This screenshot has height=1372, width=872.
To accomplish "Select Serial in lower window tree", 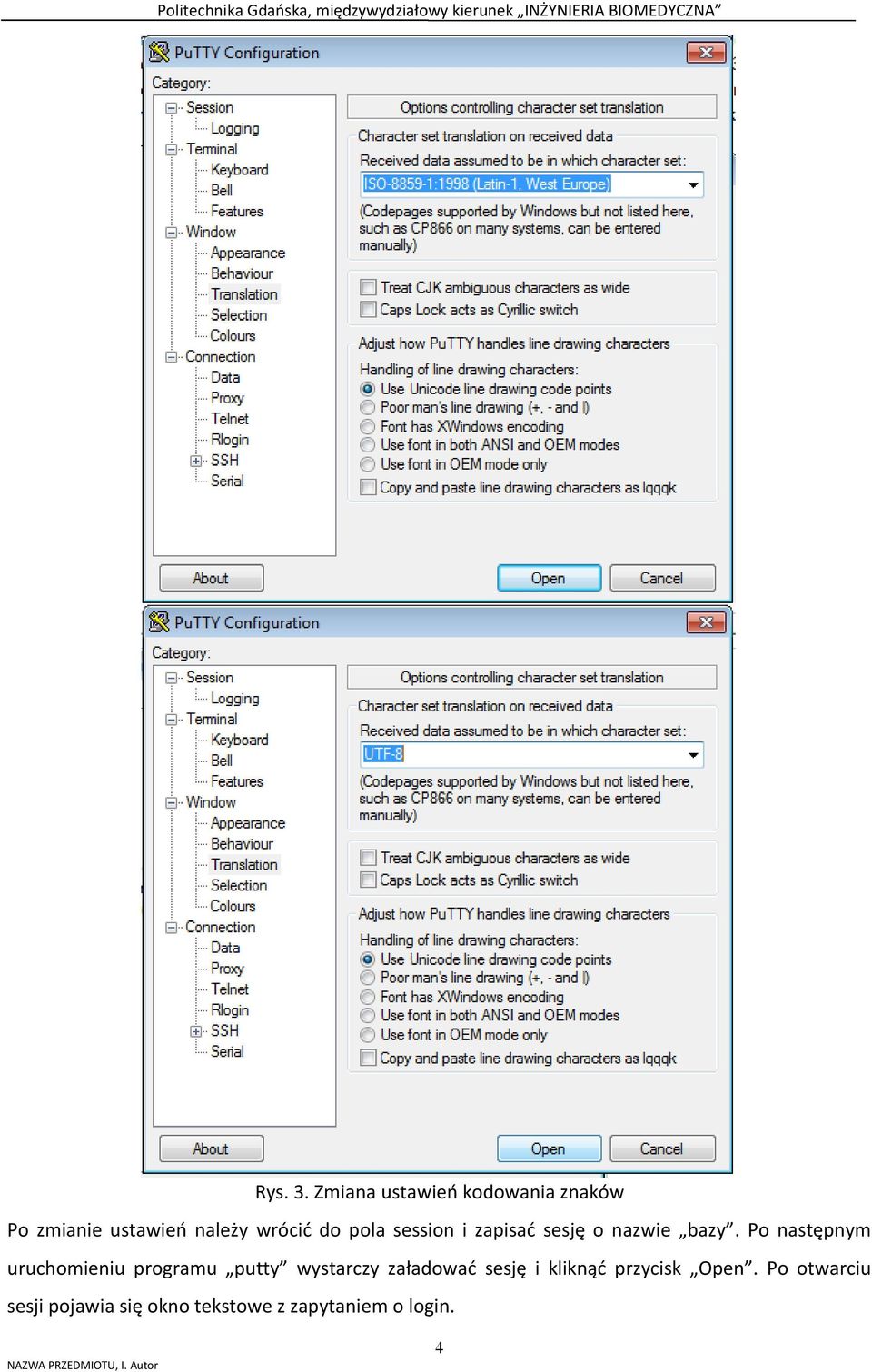I will coord(227,1051).
